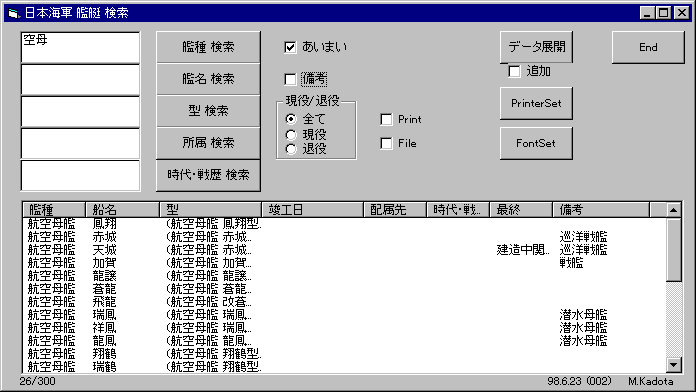Click the 時代・戦歴 検索 button
This screenshot has height=392, width=696.
(208, 175)
